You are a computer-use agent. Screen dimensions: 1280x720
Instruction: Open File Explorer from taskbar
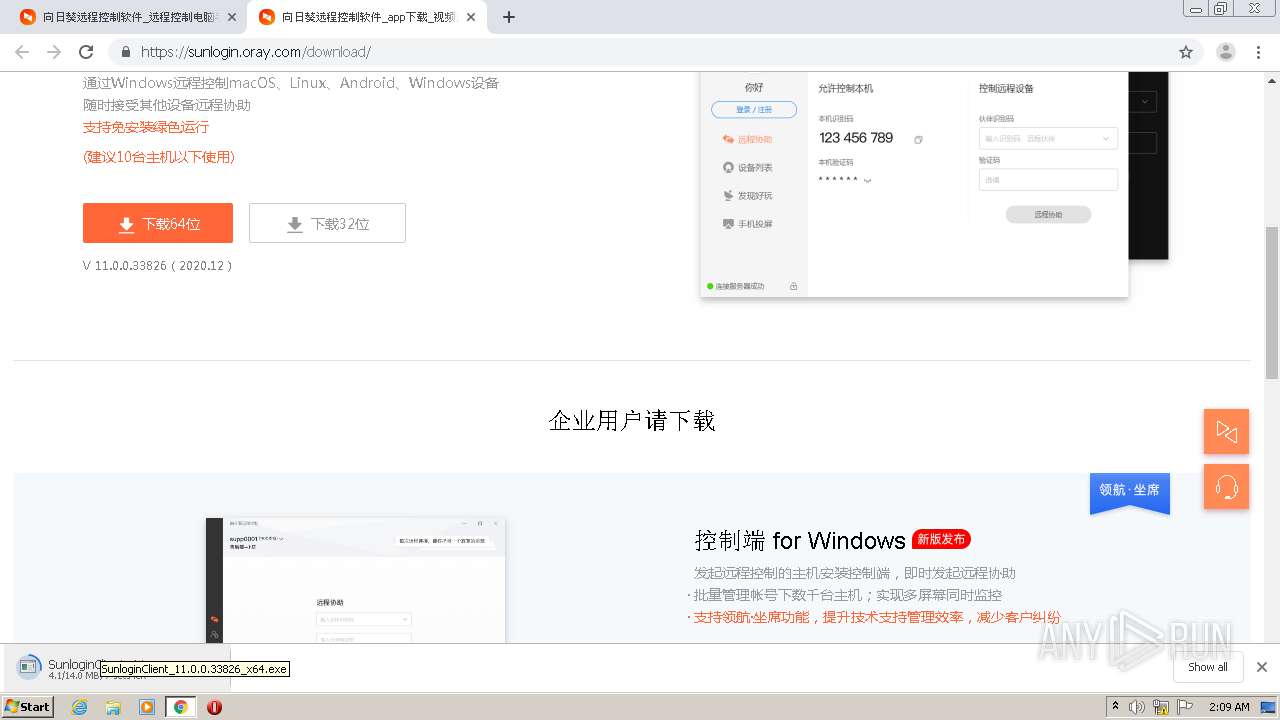pos(113,707)
